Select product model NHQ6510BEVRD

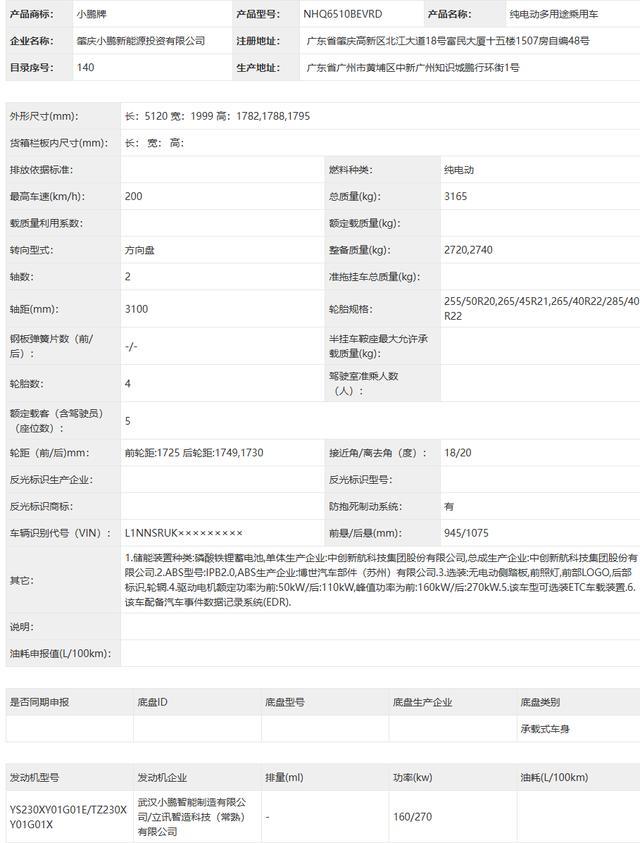[x=343, y=14]
